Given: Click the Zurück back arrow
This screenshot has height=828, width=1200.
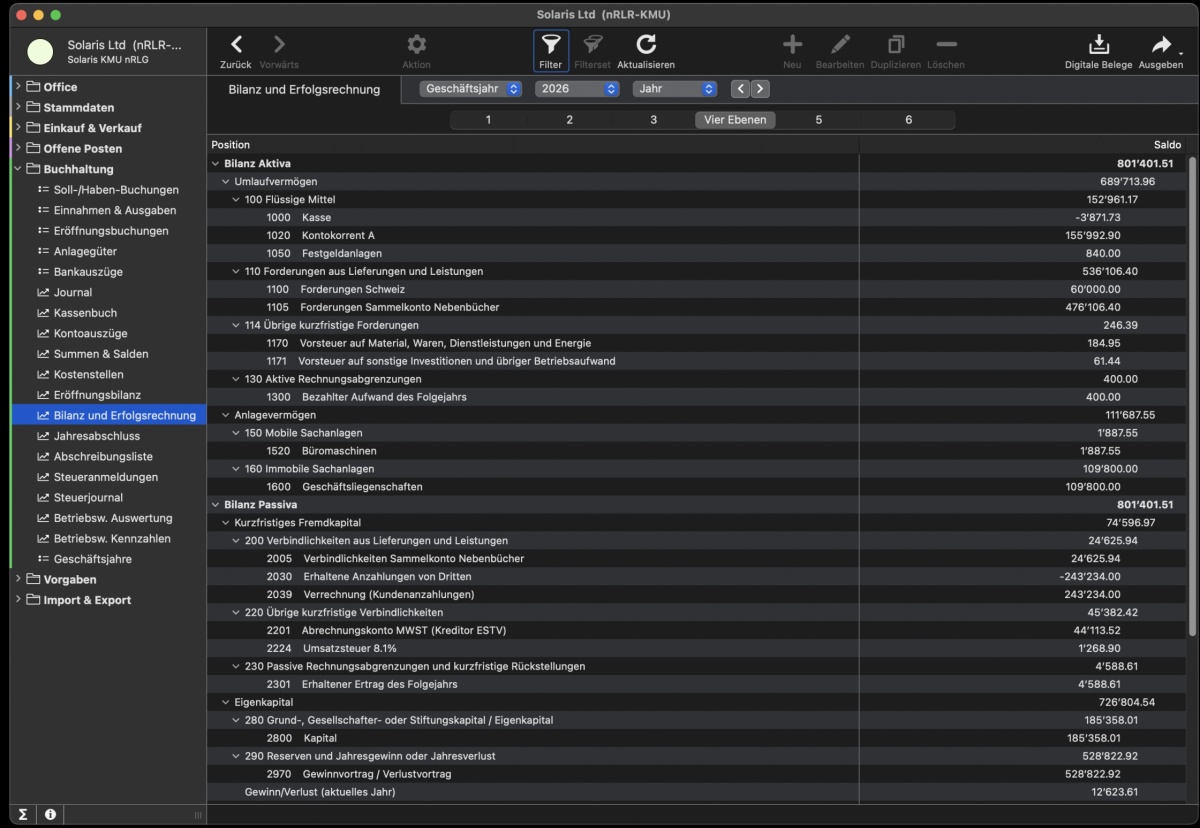Looking at the screenshot, I should 236,45.
